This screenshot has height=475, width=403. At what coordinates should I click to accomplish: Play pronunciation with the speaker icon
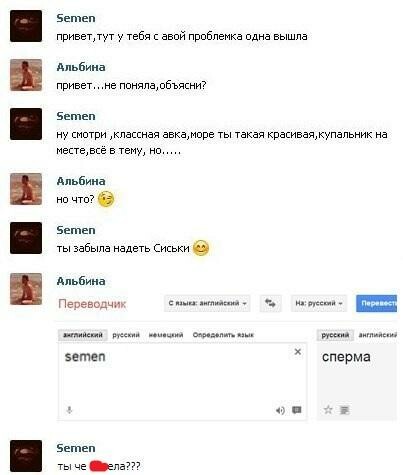point(280,410)
